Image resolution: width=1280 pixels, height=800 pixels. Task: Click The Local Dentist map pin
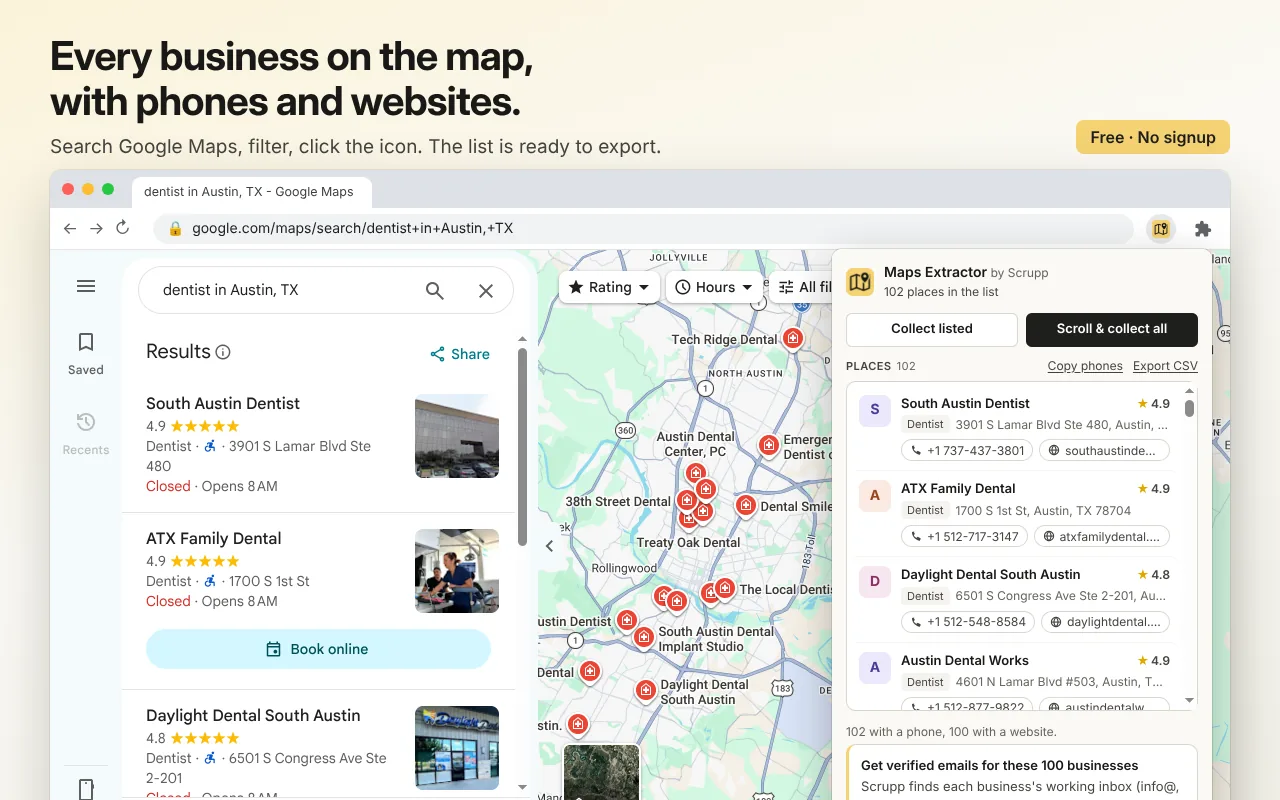(725, 588)
